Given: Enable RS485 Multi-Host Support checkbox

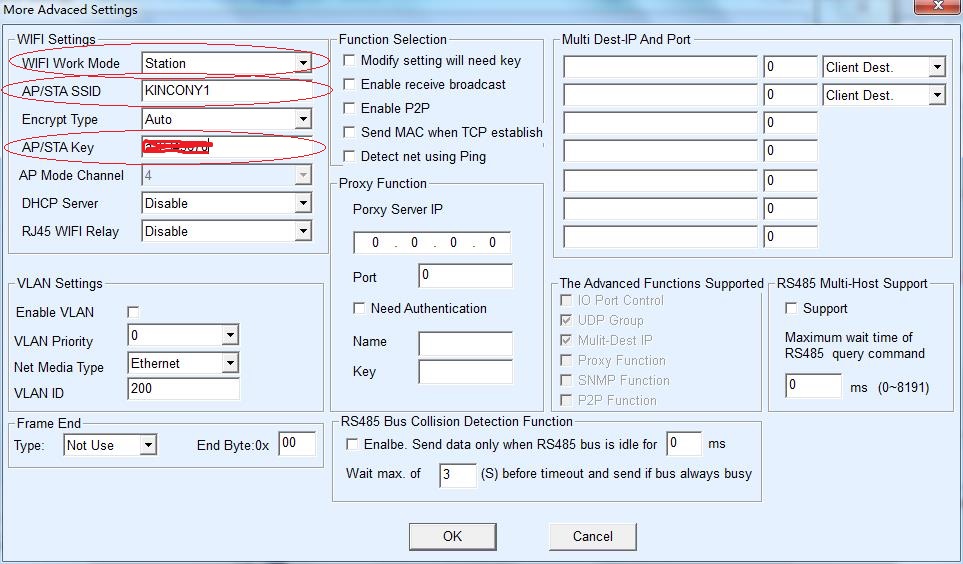Looking at the screenshot, I should 792,308.
